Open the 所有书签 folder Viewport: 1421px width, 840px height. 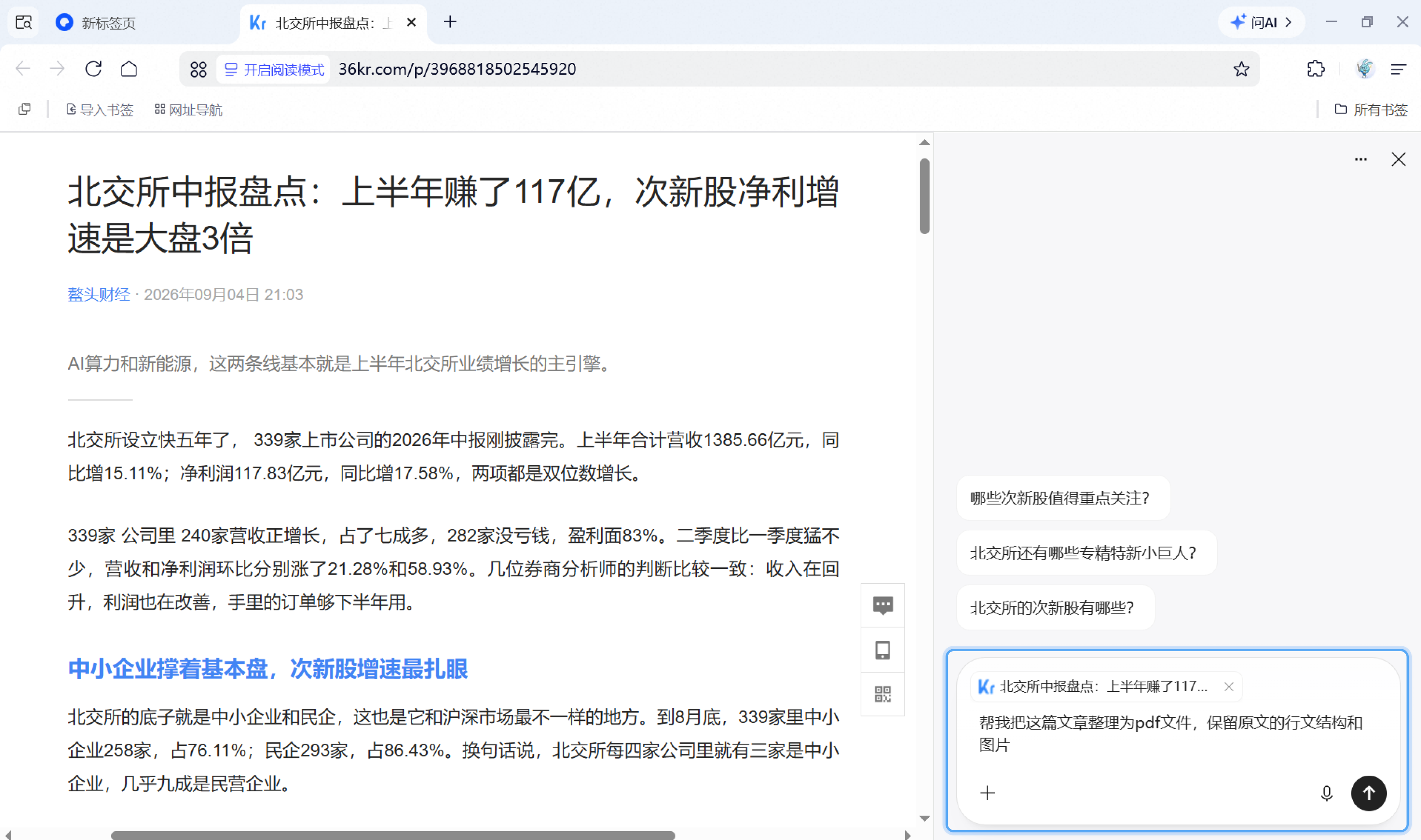click(1371, 110)
